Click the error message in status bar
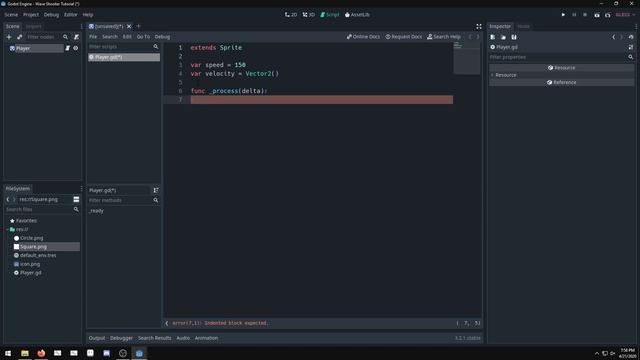Viewport: 640px width, 360px height. 220,323
